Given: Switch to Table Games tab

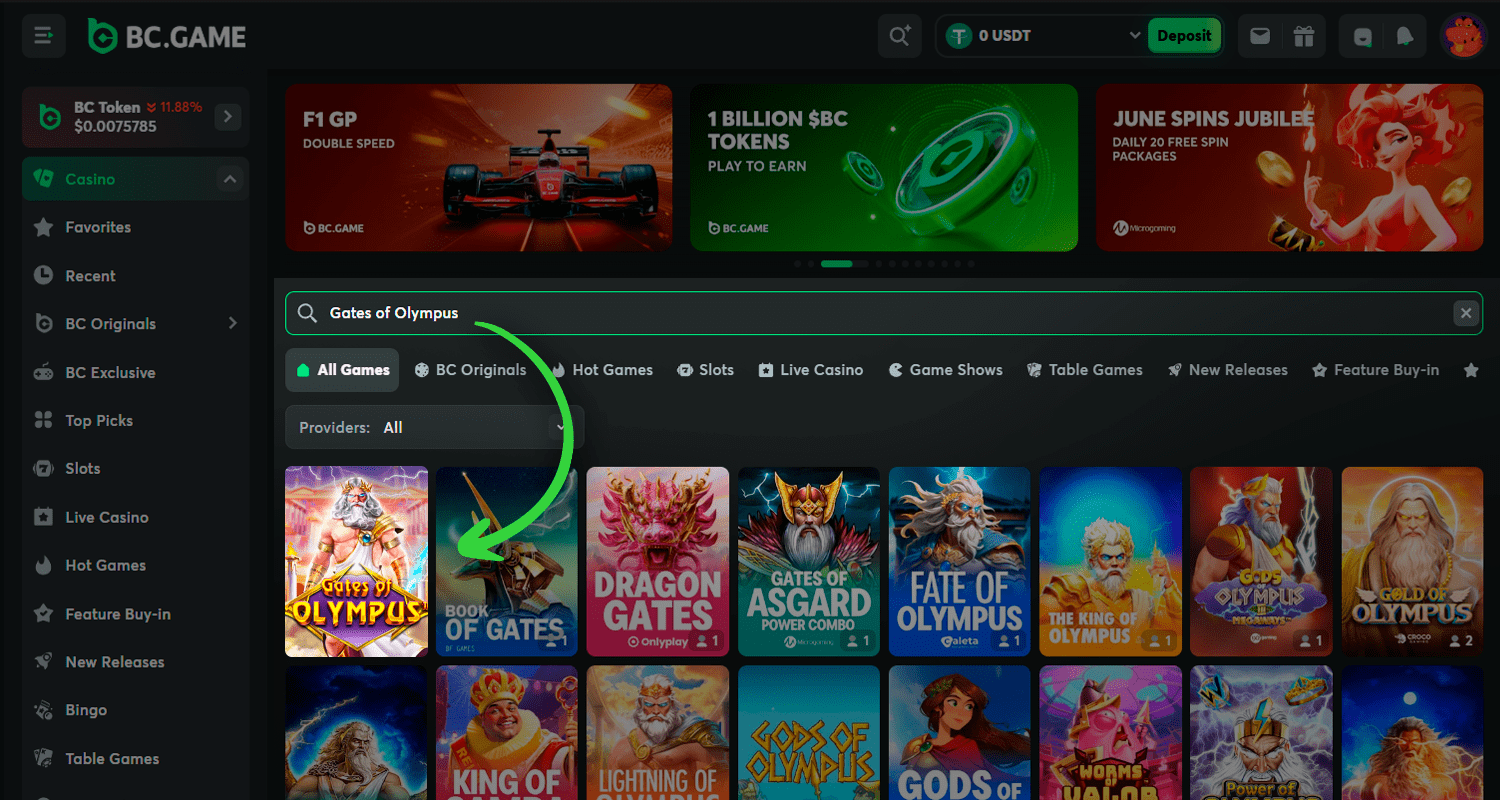Looking at the screenshot, I should 1084,370.
